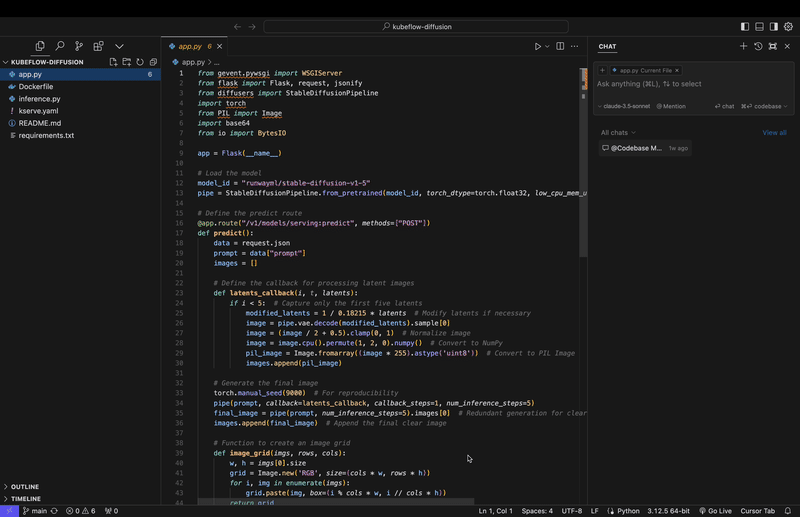Open the run options dropdown arrow
This screenshot has height=517, width=800.
tap(547, 46)
